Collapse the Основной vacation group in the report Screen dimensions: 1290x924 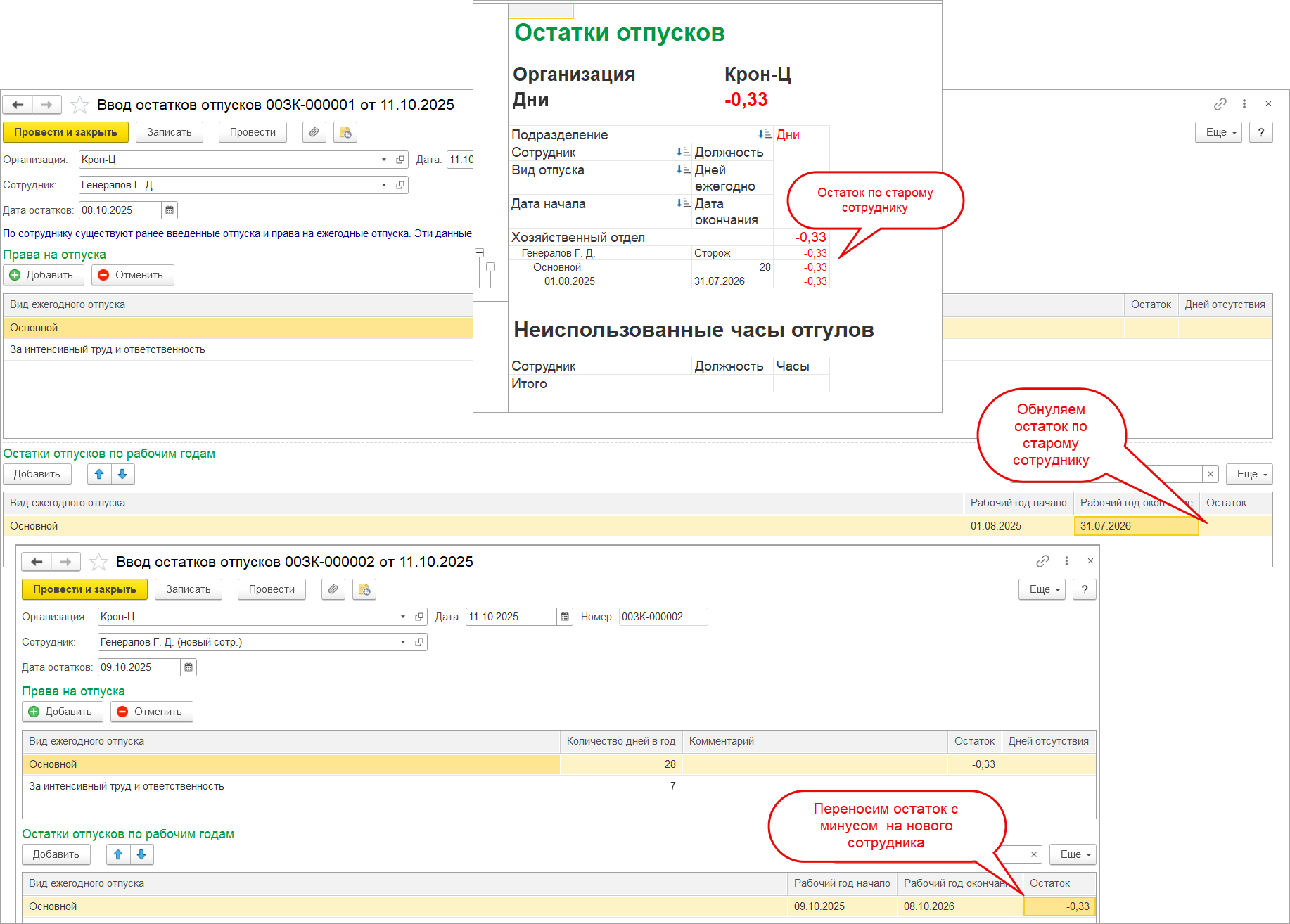click(x=490, y=267)
